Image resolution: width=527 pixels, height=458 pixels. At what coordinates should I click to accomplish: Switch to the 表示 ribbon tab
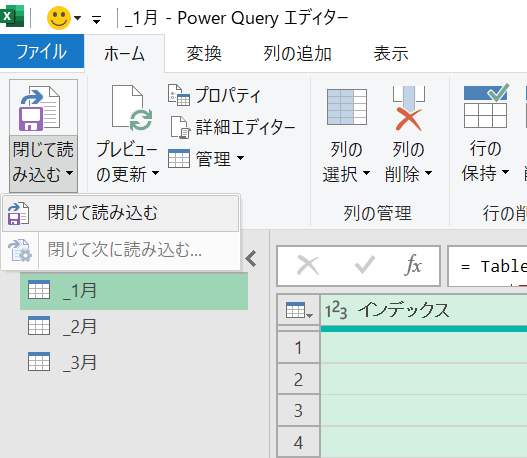click(391, 54)
